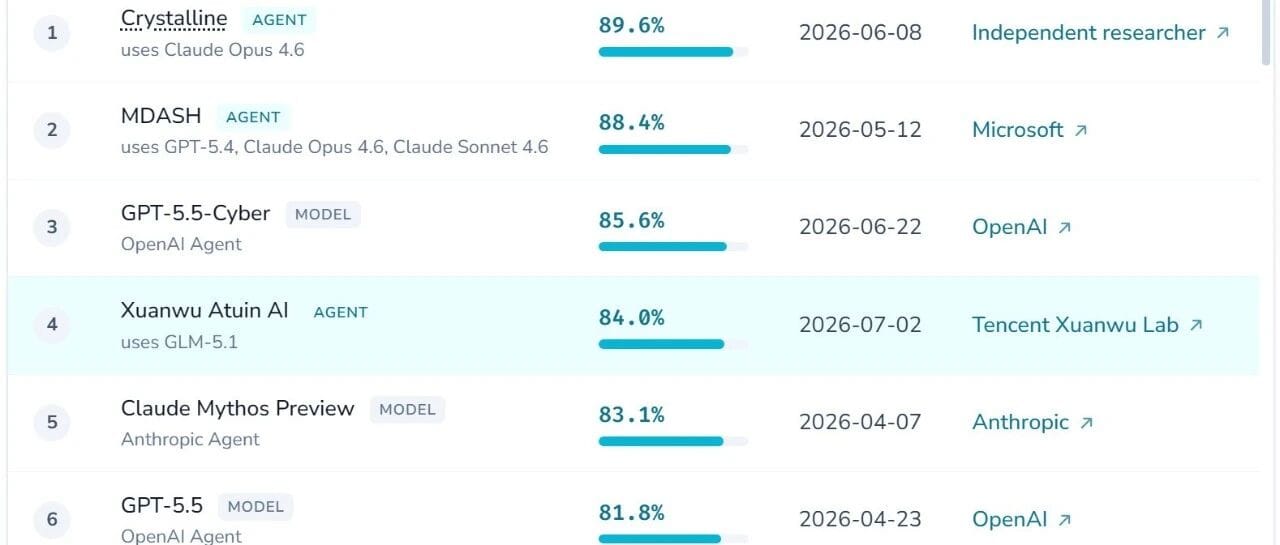Select the MODEL tag beside GPT-5.5-Cyber
The height and width of the screenshot is (545, 1280).
323,214
